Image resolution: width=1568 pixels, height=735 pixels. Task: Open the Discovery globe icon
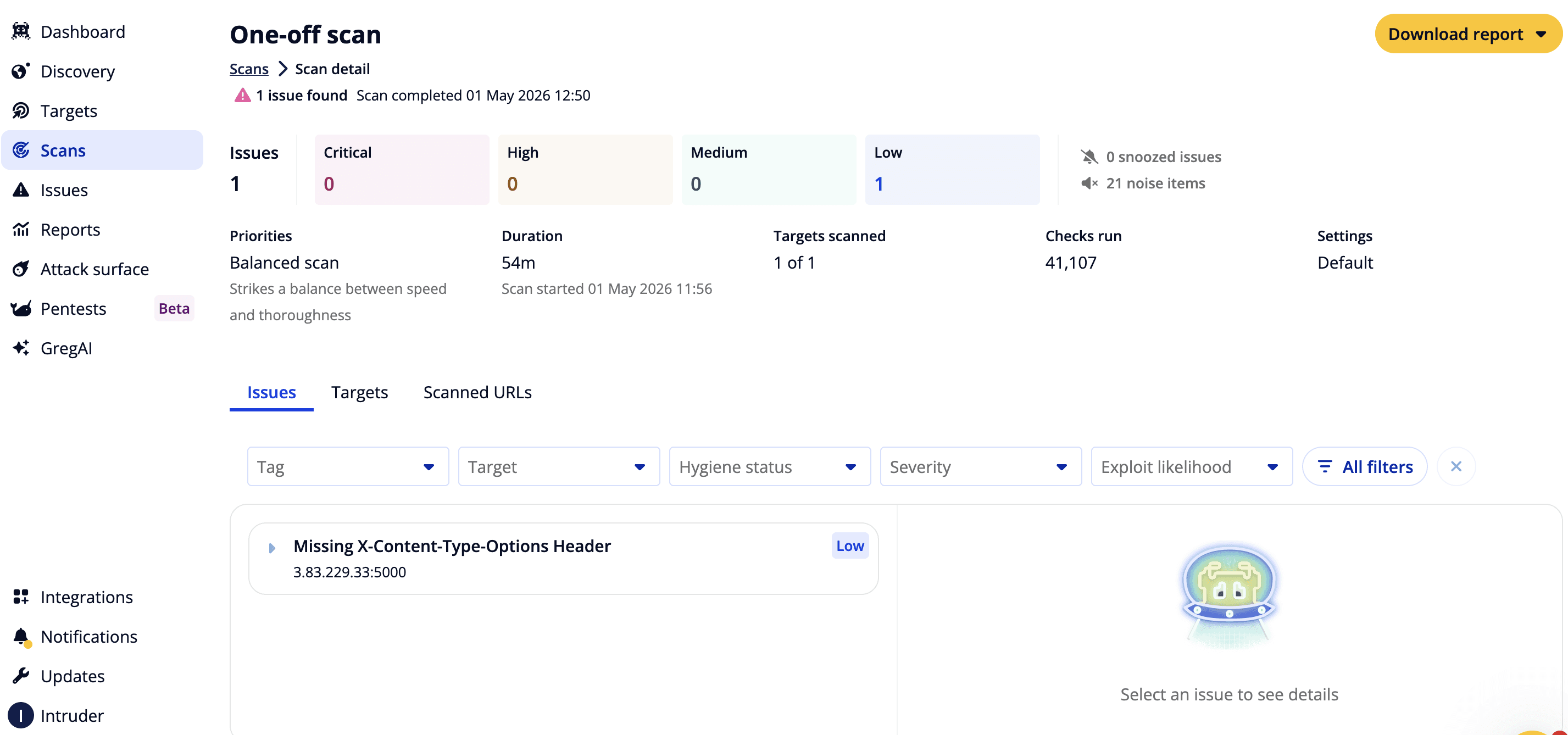click(21, 70)
